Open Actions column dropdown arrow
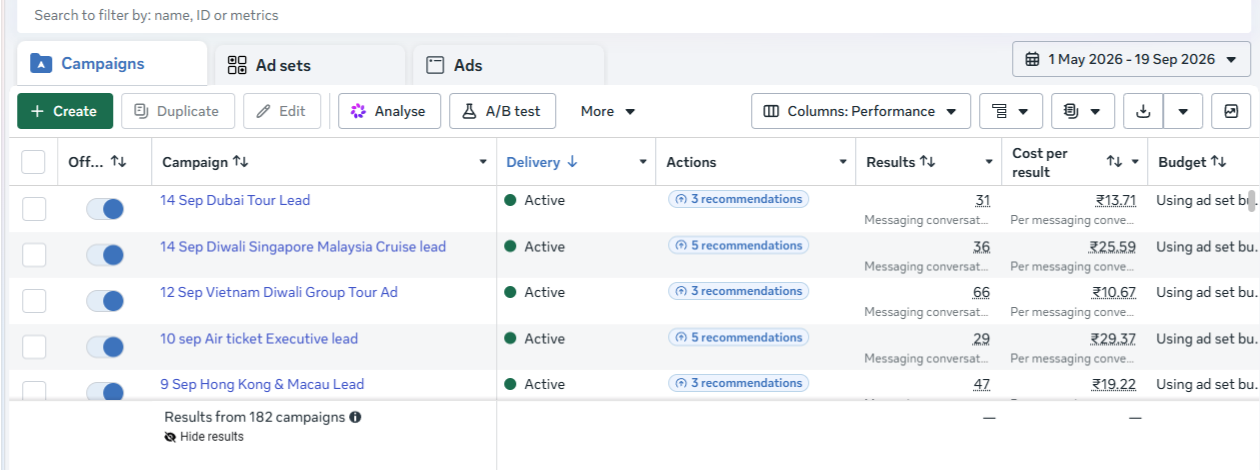Viewport: 1260px width, 470px height. click(843, 162)
